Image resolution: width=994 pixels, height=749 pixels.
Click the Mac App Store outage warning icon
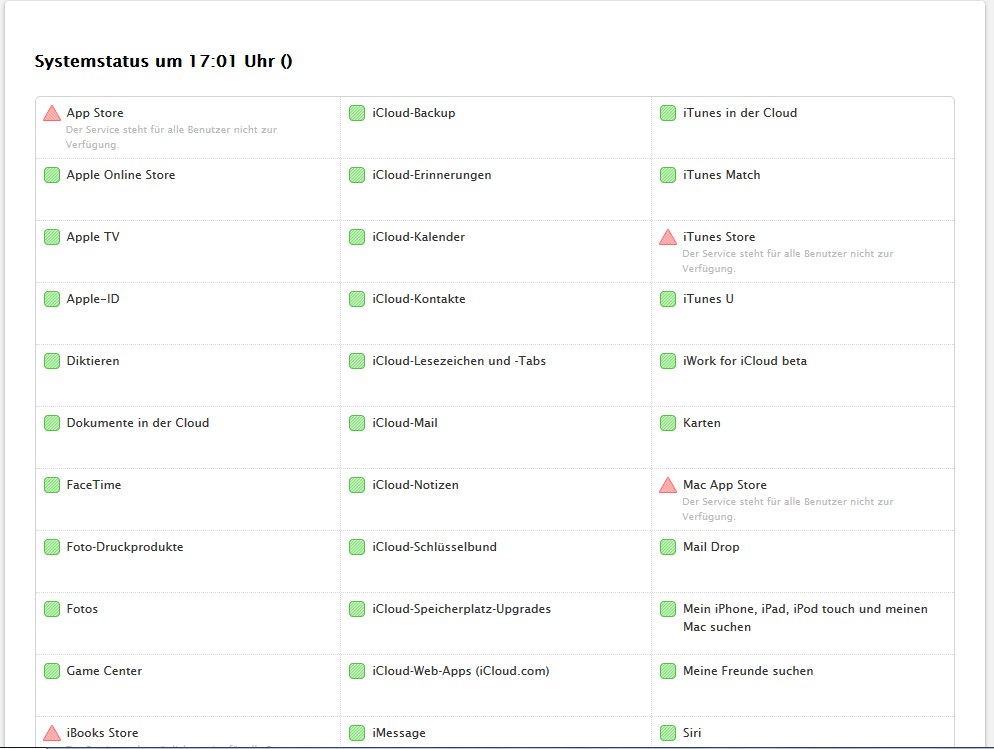pyautogui.click(x=668, y=485)
